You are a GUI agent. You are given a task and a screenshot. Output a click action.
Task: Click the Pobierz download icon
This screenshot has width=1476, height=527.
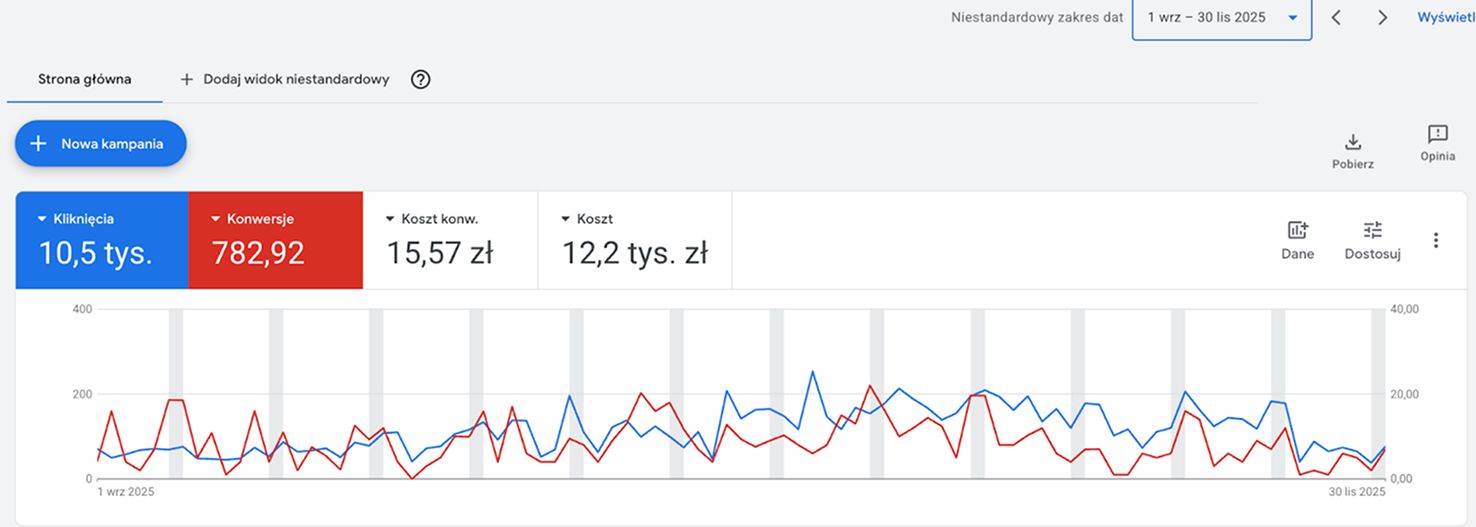(1353, 142)
